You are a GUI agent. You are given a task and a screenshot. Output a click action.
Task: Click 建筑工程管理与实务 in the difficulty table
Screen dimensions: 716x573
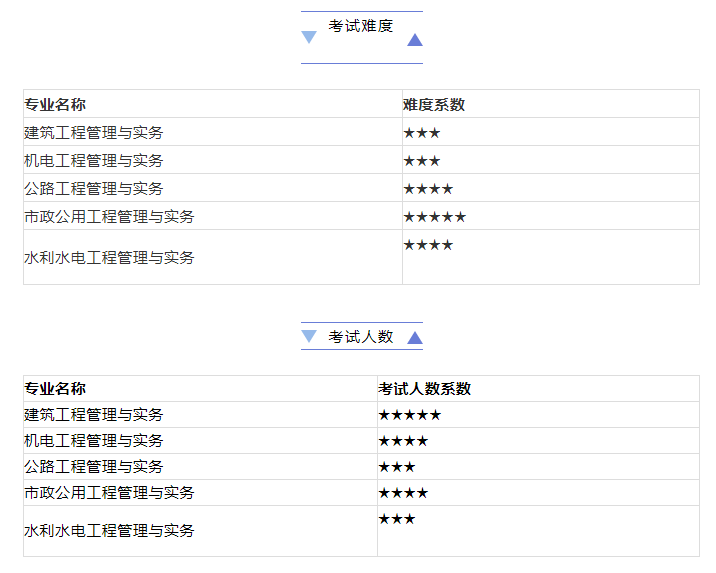click(x=94, y=132)
